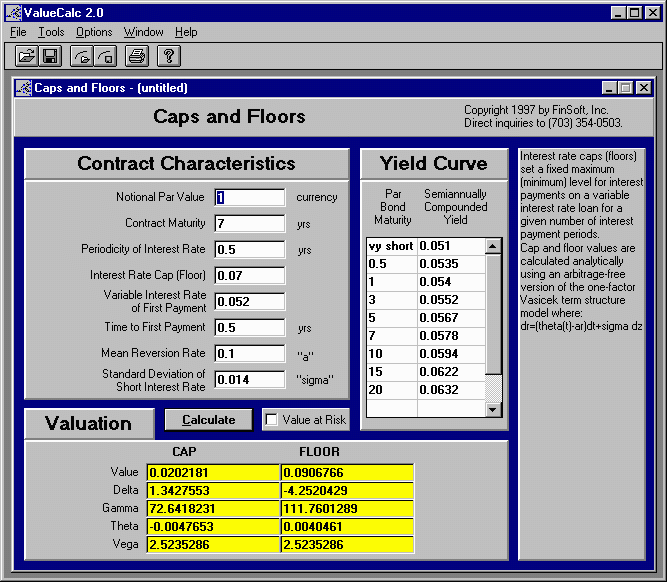Click the Save floppy disk icon

[50, 56]
